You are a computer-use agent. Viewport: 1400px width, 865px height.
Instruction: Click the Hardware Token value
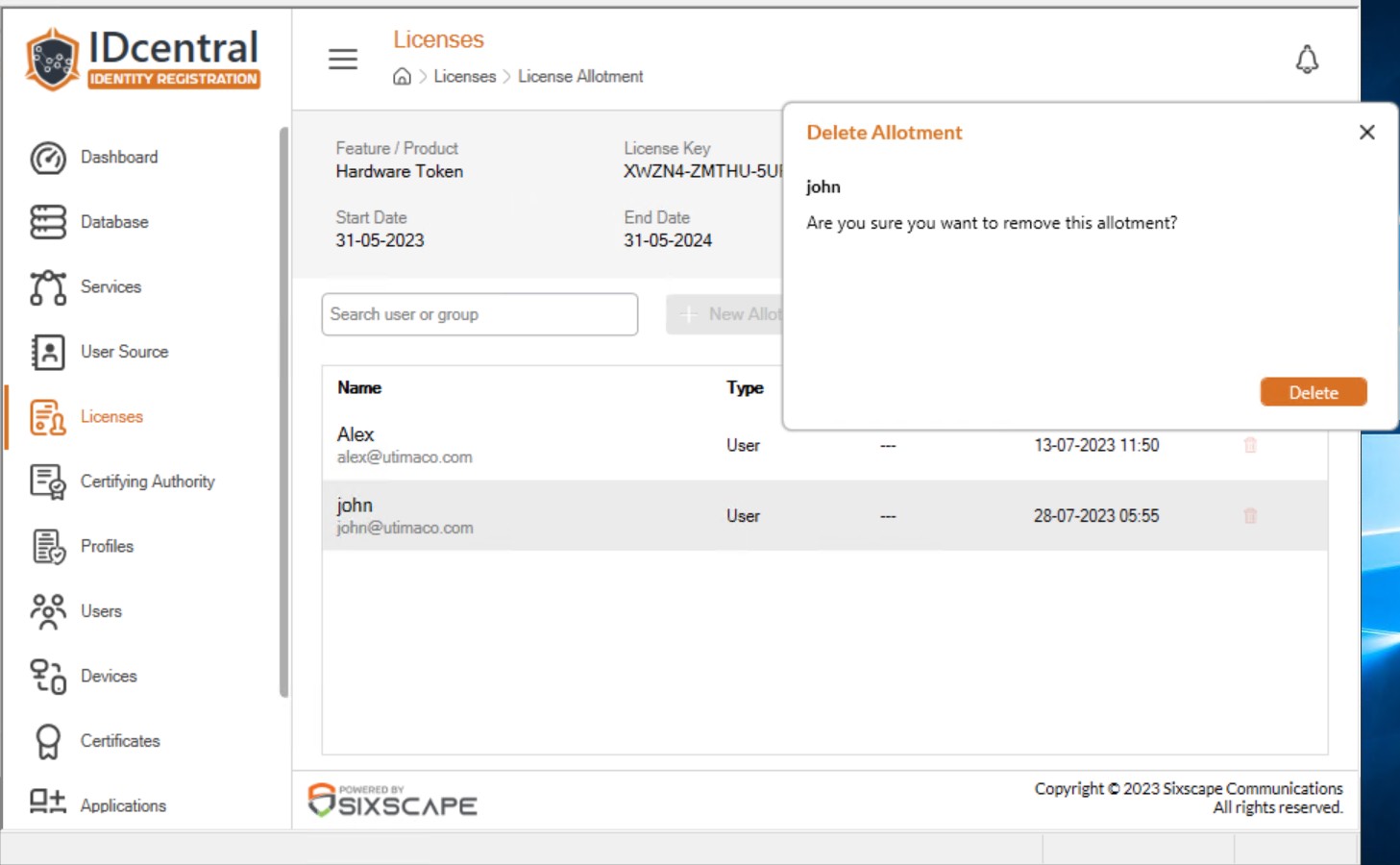(x=400, y=172)
